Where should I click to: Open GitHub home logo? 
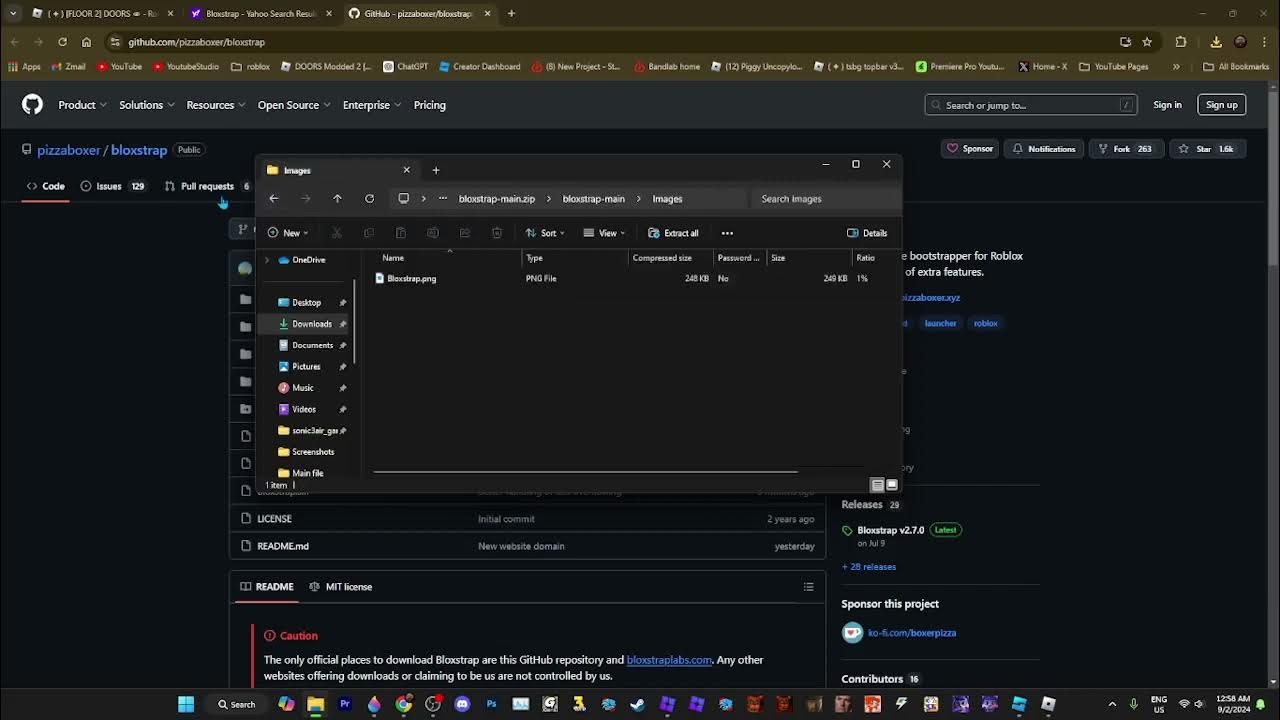click(x=33, y=105)
